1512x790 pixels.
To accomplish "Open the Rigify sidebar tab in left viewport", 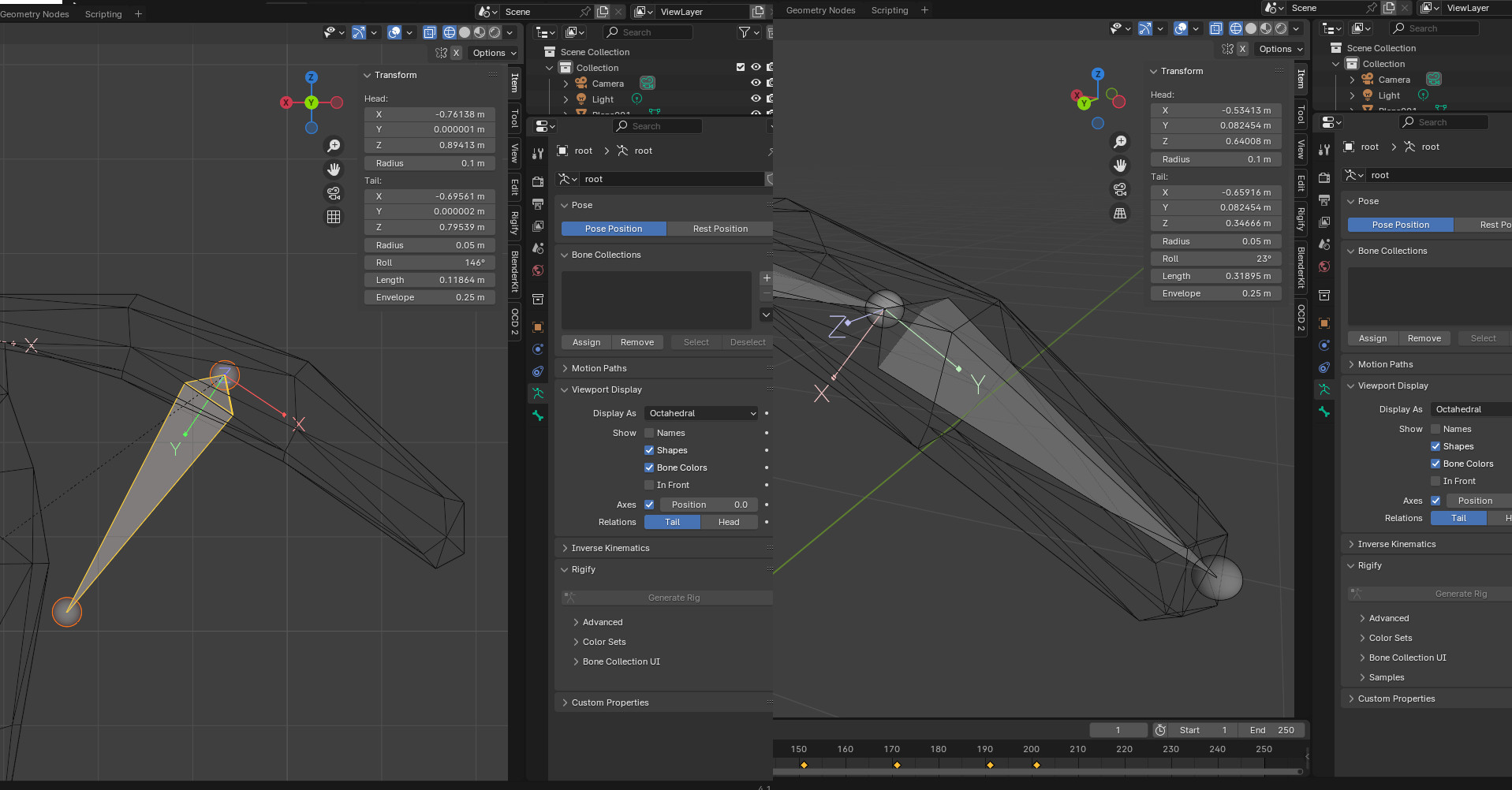I will point(514,222).
